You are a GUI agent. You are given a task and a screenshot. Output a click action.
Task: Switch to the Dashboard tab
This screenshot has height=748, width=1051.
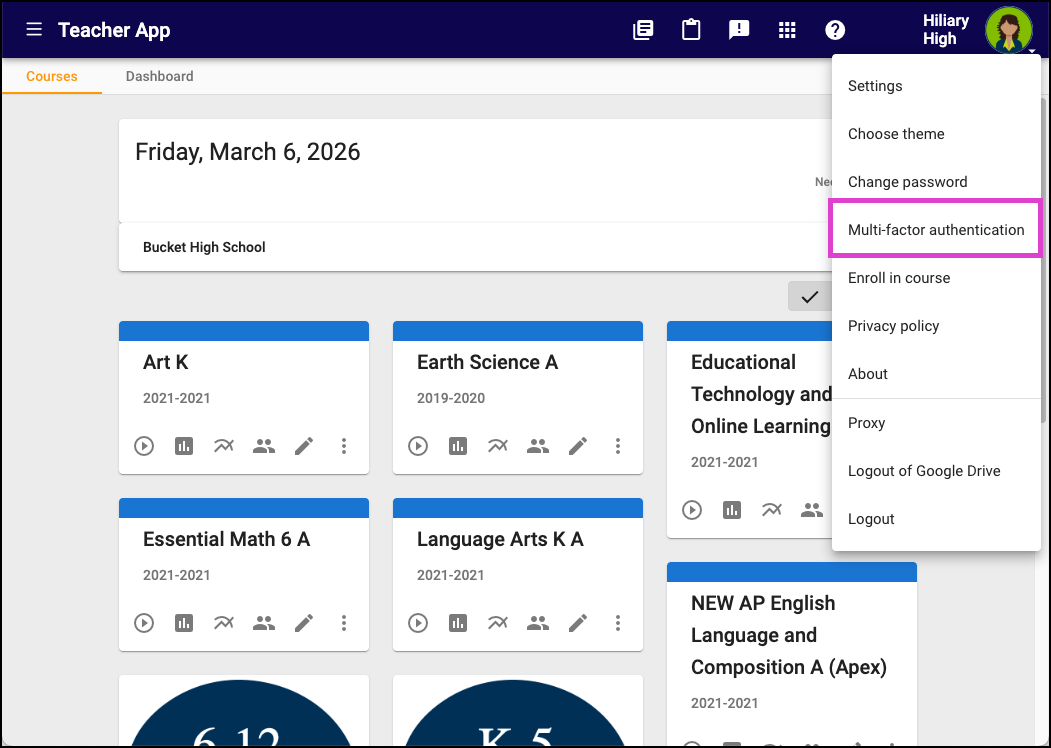(160, 76)
